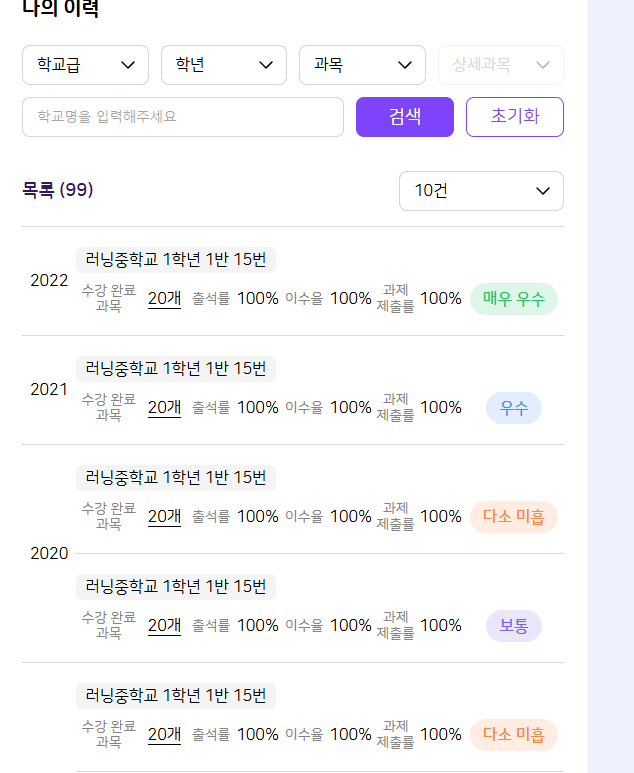This screenshot has height=773, width=634.
Task: Click the 초기화 reset button
Action: pyautogui.click(x=514, y=117)
